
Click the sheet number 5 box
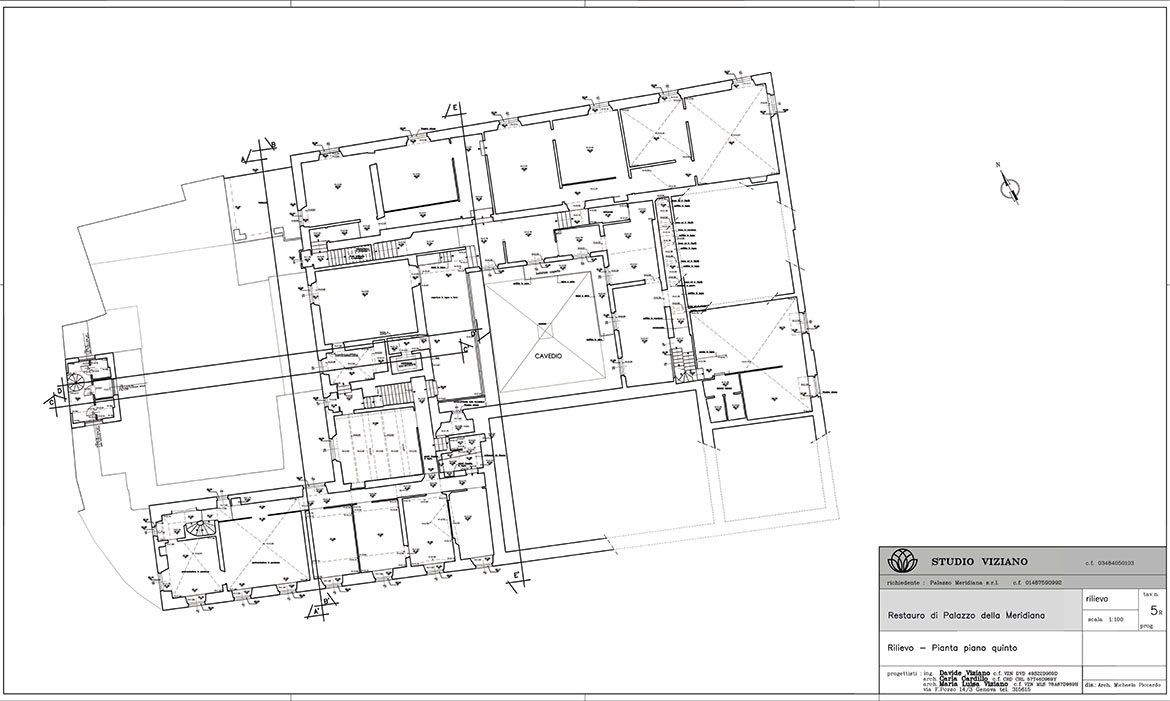(1153, 609)
